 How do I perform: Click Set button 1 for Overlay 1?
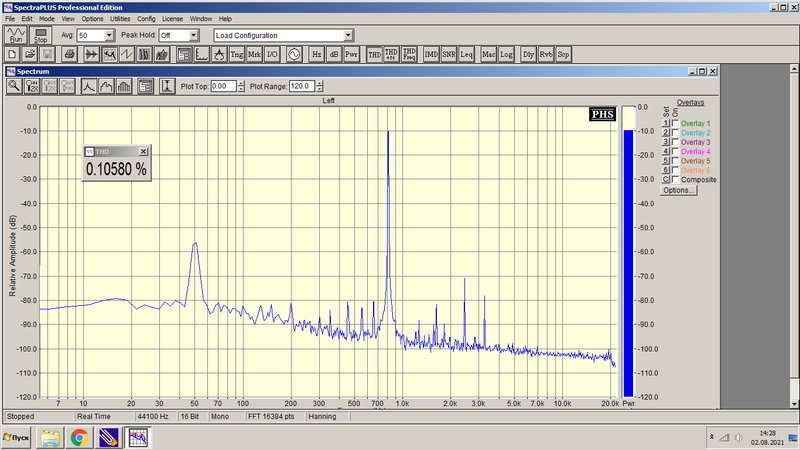[666, 123]
